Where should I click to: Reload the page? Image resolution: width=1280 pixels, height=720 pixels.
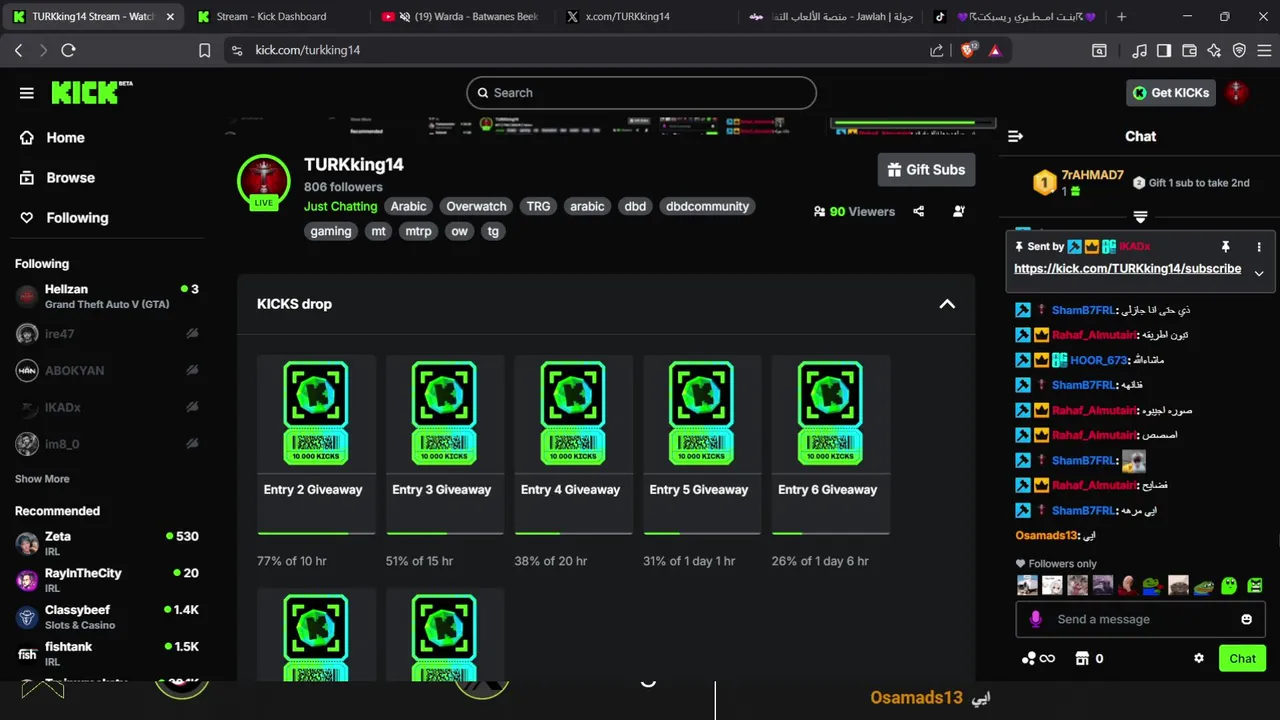coord(68,50)
